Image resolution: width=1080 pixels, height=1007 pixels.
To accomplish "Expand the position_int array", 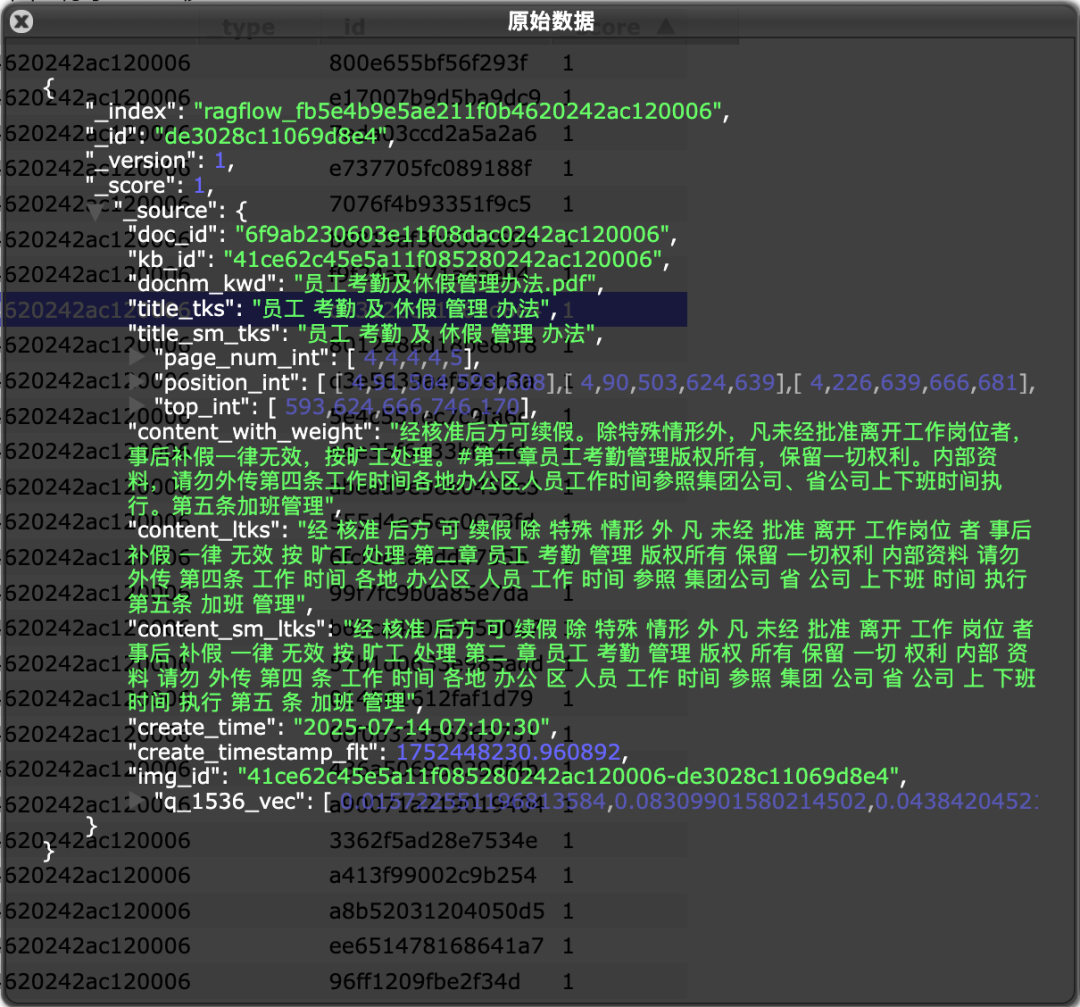I will [138, 381].
